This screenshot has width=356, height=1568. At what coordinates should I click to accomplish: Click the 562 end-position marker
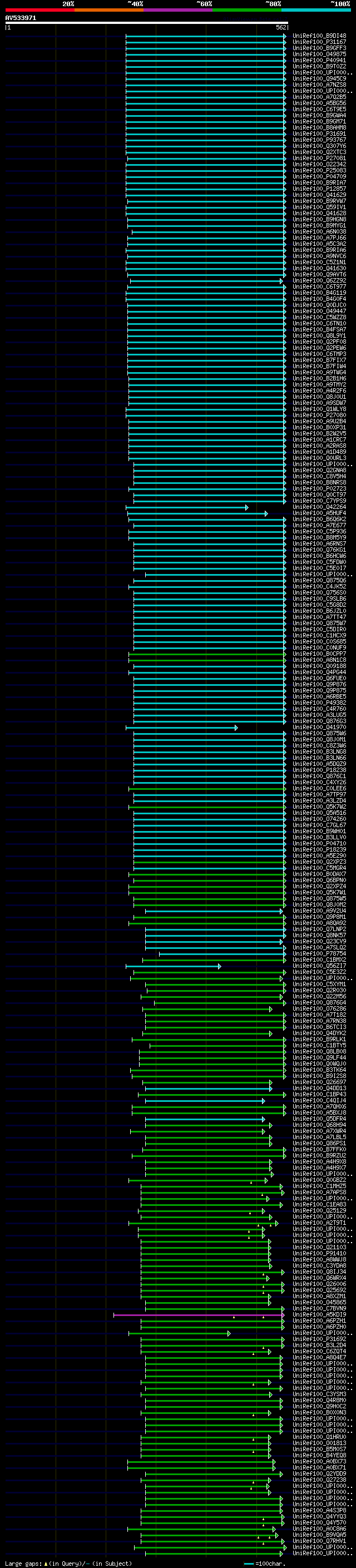pos(281,27)
